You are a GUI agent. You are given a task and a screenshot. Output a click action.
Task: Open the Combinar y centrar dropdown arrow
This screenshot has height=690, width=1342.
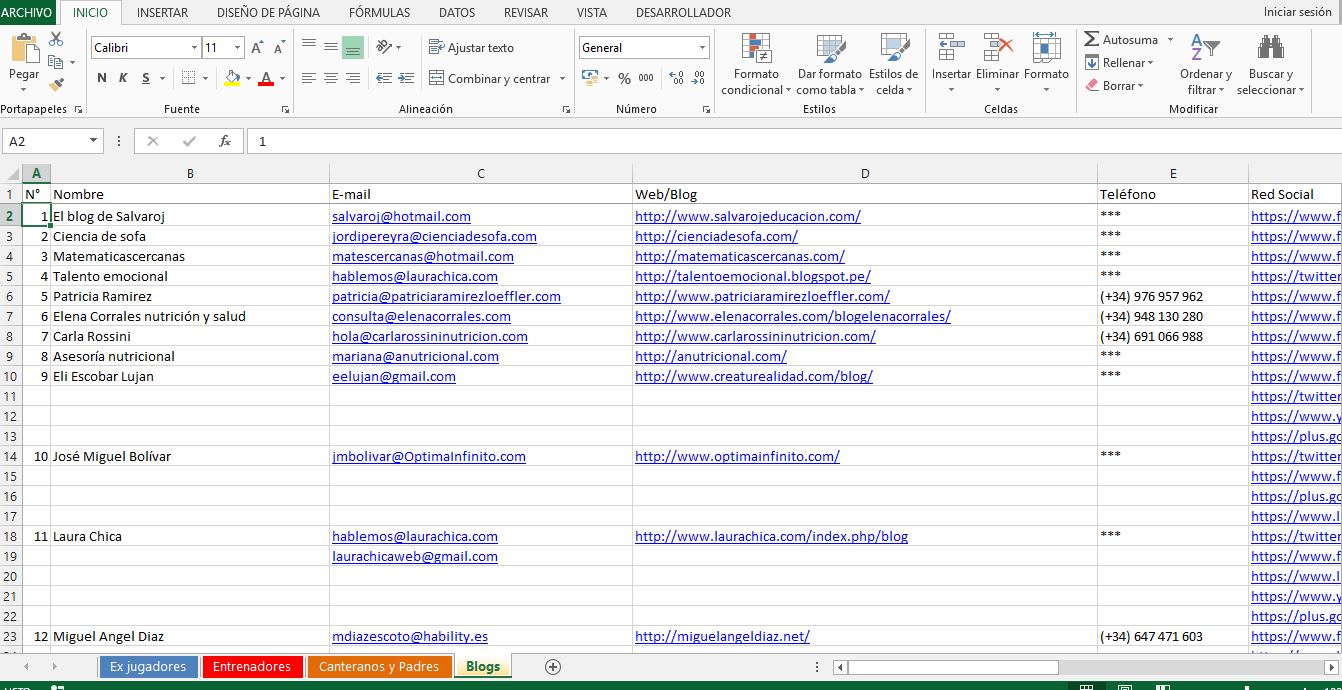pos(562,79)
